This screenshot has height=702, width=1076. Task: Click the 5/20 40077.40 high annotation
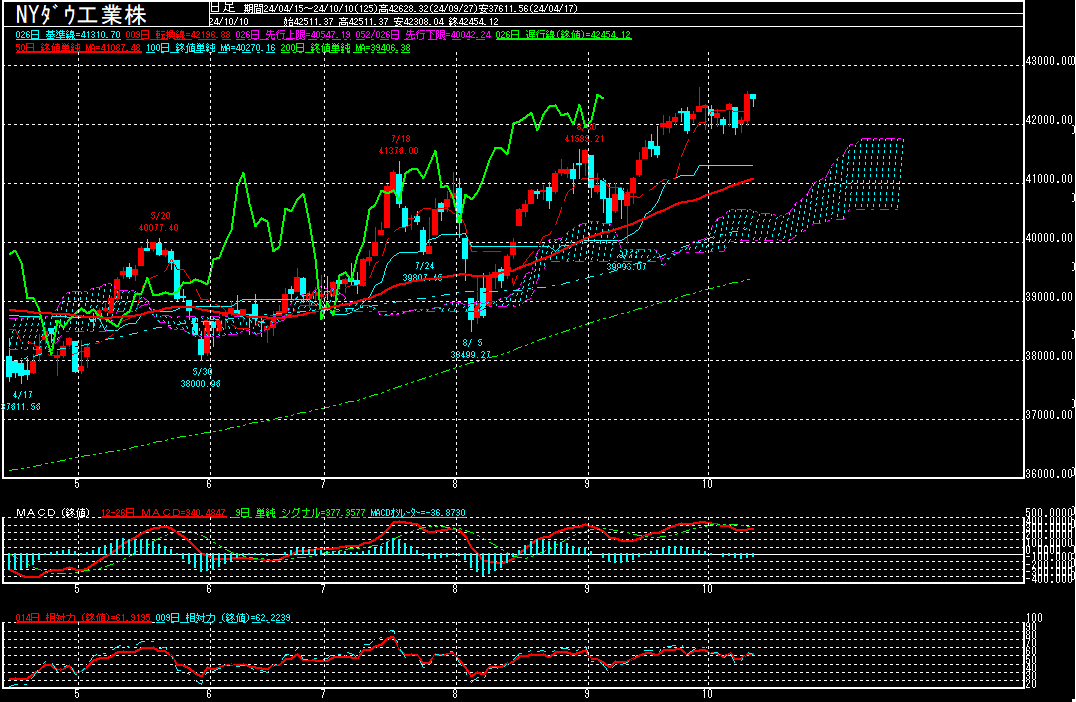(x=159, y=222)
